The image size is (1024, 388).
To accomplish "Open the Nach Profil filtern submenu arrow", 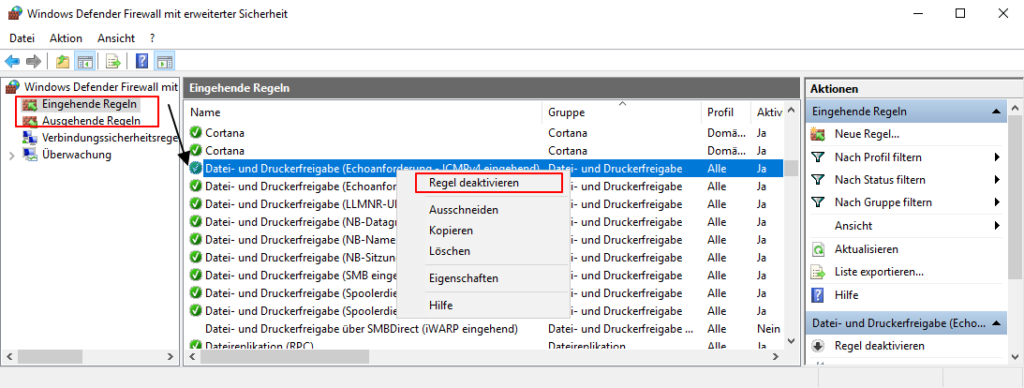I will point(997,157).
